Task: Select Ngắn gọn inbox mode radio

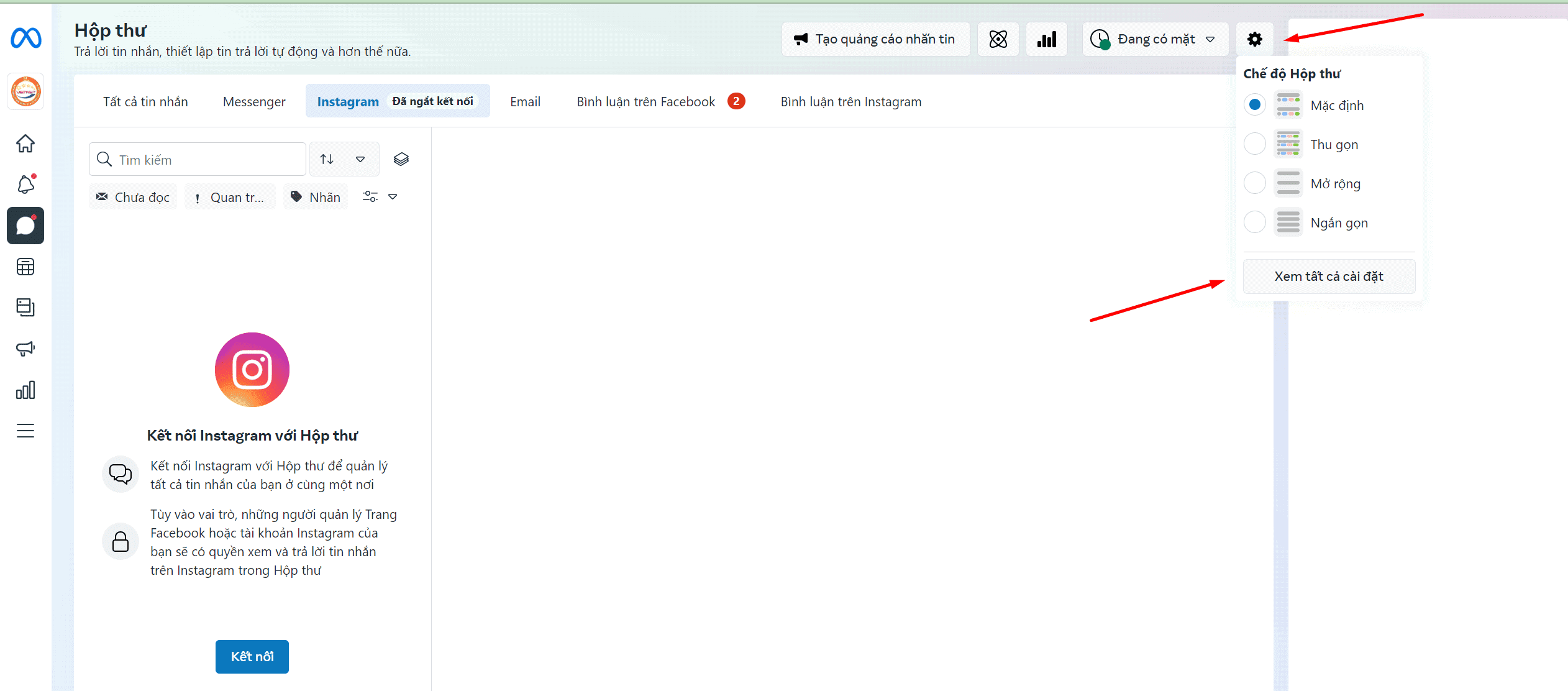Action: coord(1255,222)
